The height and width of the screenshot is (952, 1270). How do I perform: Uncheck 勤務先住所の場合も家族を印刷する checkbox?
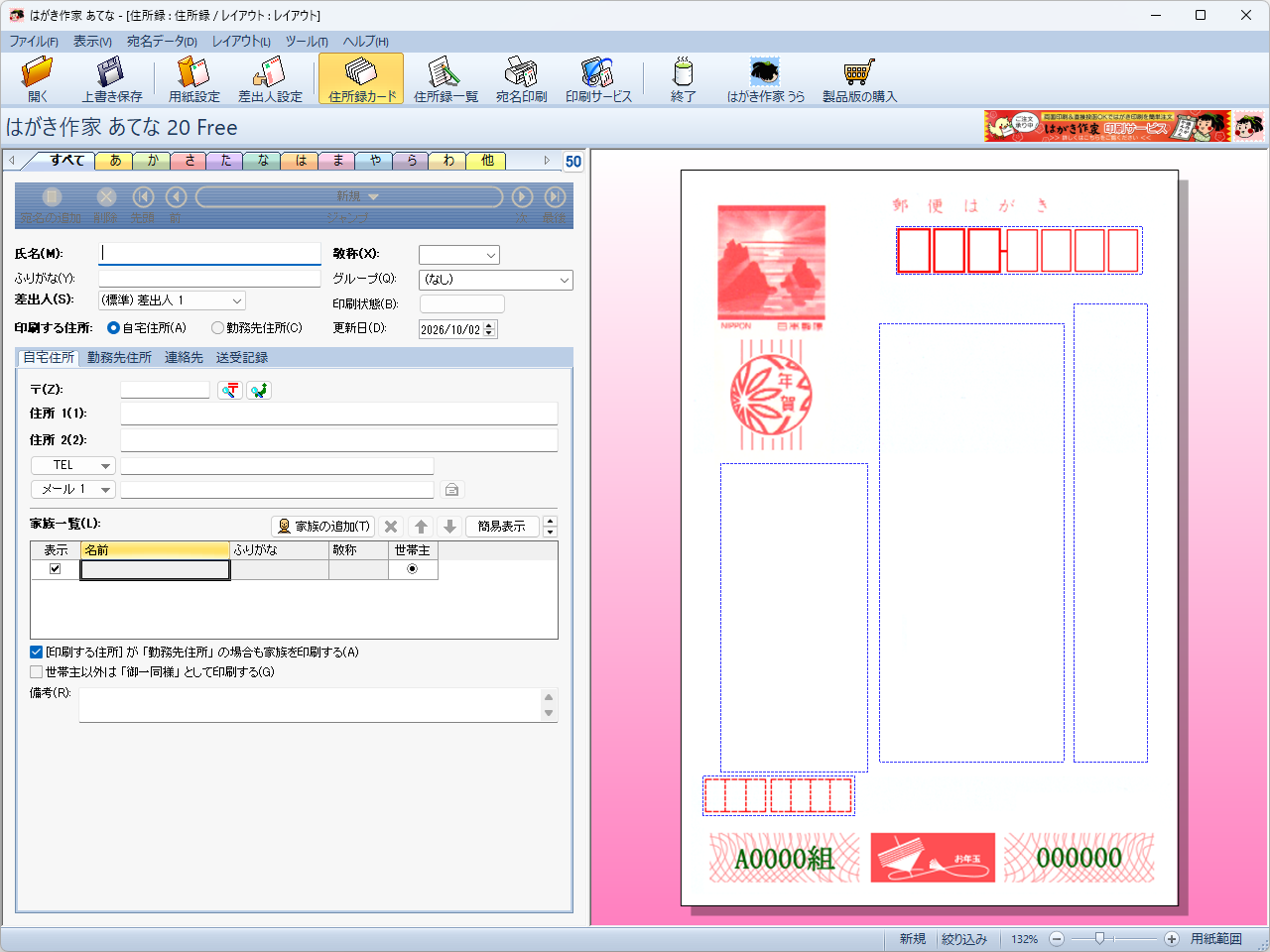36,653
